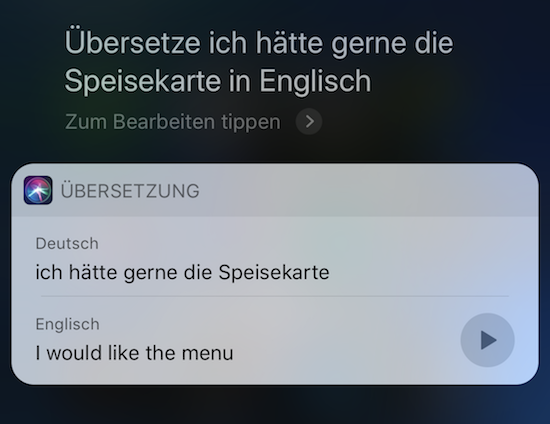Tap the dark background below the card

pos(275,405)
